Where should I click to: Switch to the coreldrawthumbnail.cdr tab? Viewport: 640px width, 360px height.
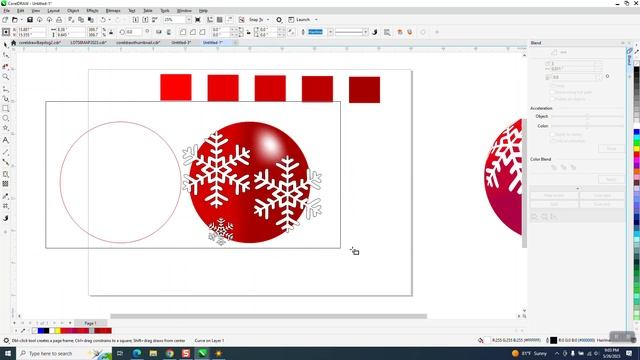(138, 42)
